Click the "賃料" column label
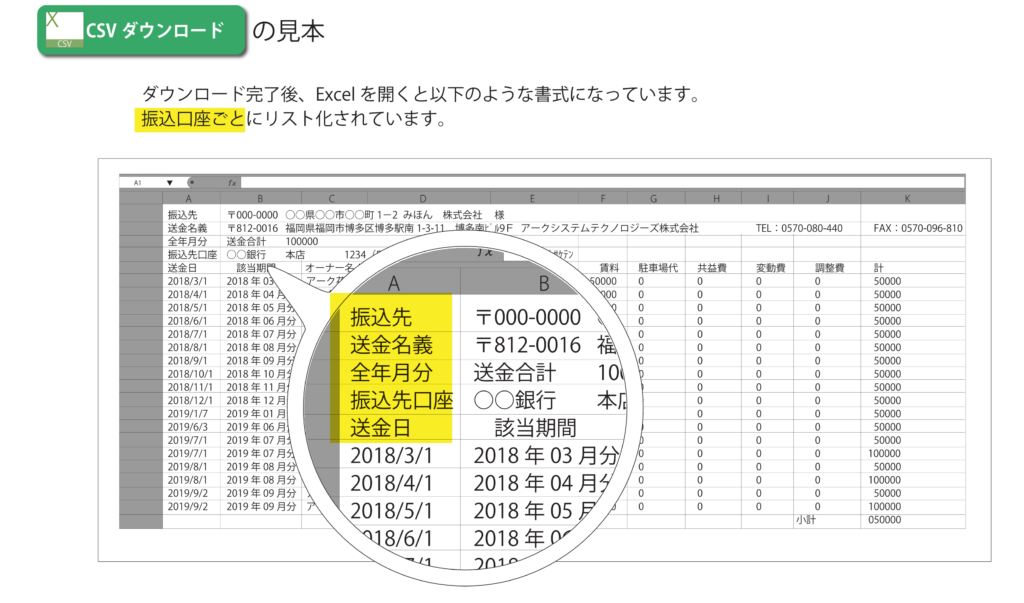 click(609, 268)
